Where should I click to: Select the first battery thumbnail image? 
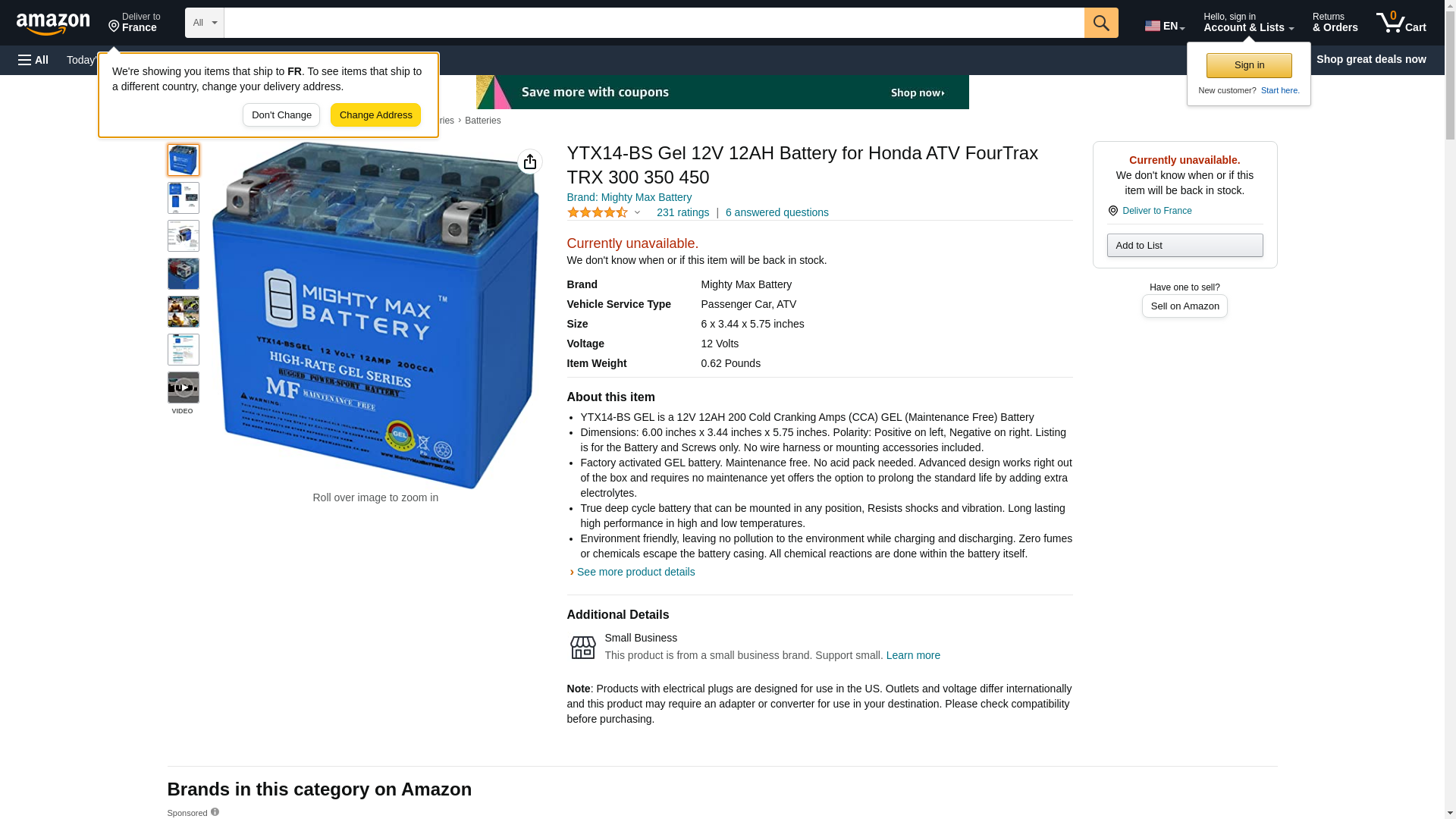[183, 160]
